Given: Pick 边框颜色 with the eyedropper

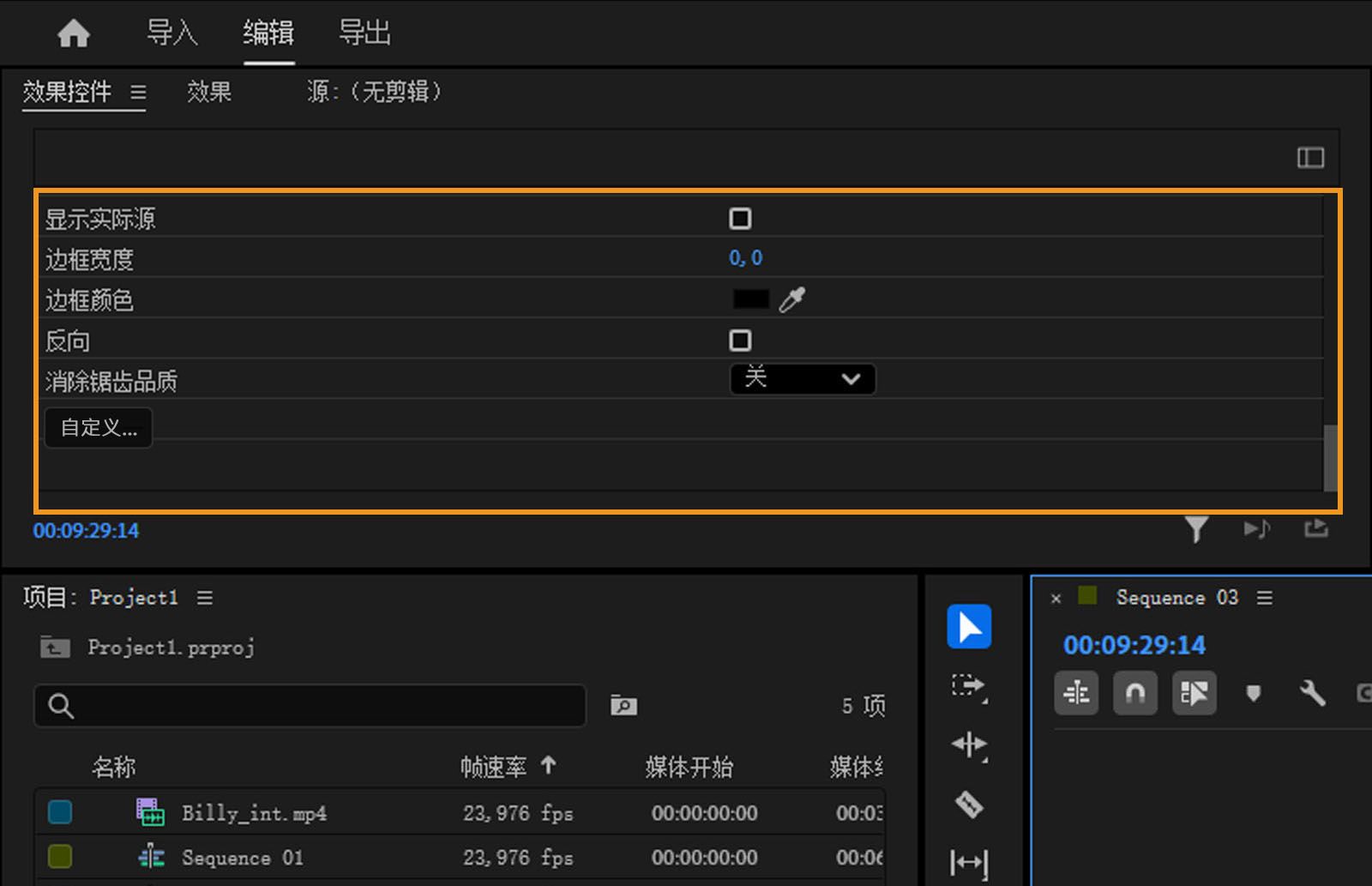Looking at the screenshot, I should (x=792, y=299).
